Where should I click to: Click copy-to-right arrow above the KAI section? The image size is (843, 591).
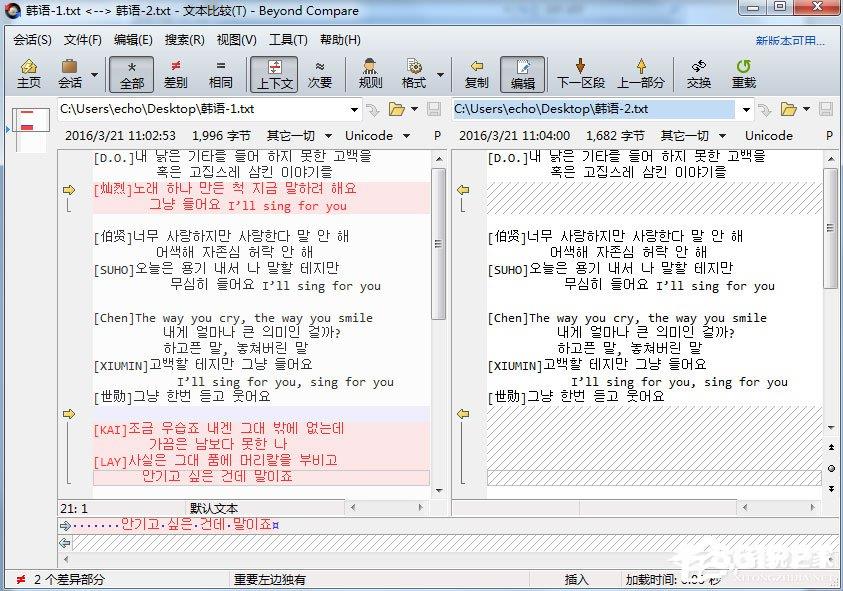pyautogui.click(x=69, y=414)
